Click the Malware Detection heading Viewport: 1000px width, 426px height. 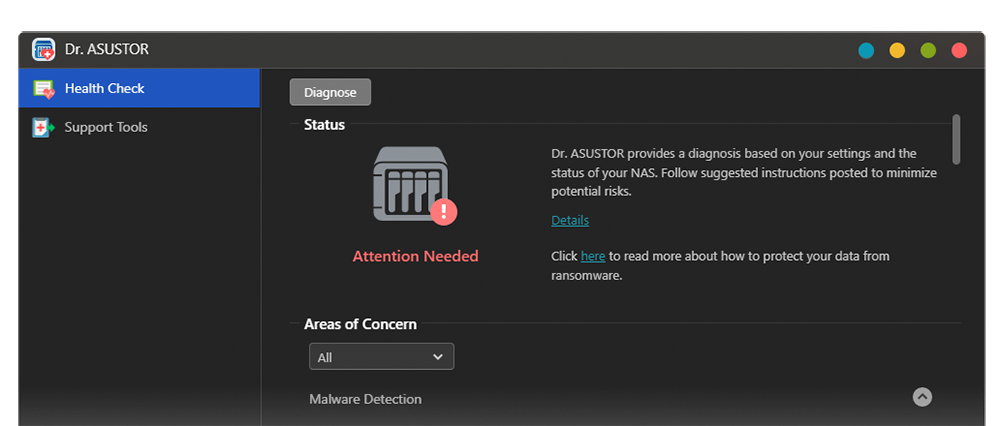click(365, 399)
